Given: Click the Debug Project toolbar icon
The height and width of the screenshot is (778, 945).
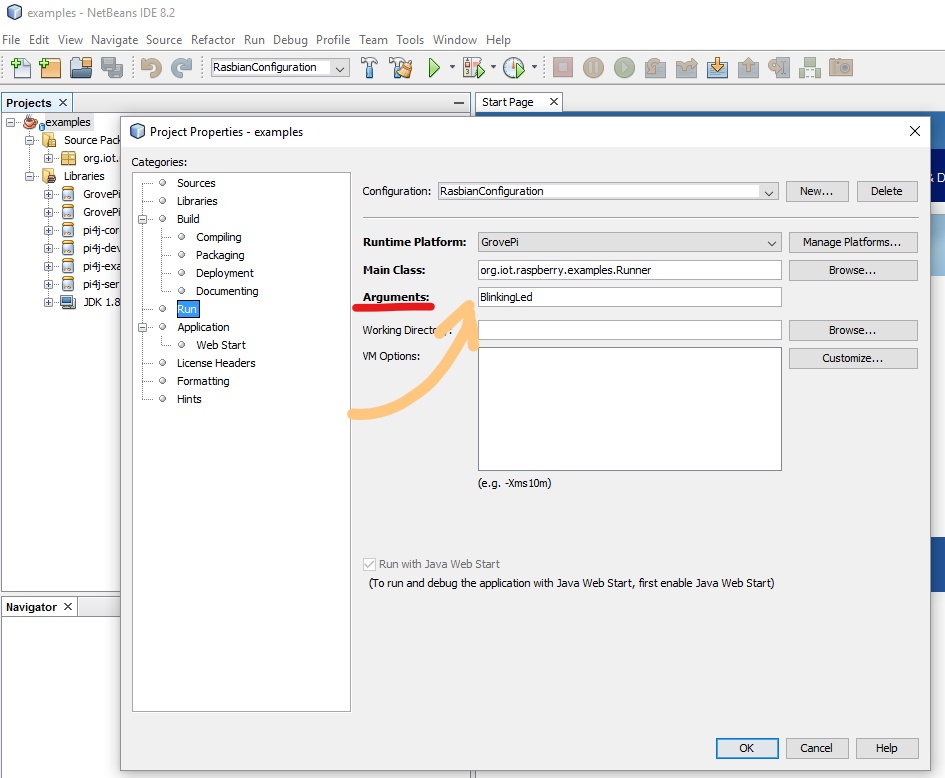Looking at the screenshot, I should pos(474,67).
